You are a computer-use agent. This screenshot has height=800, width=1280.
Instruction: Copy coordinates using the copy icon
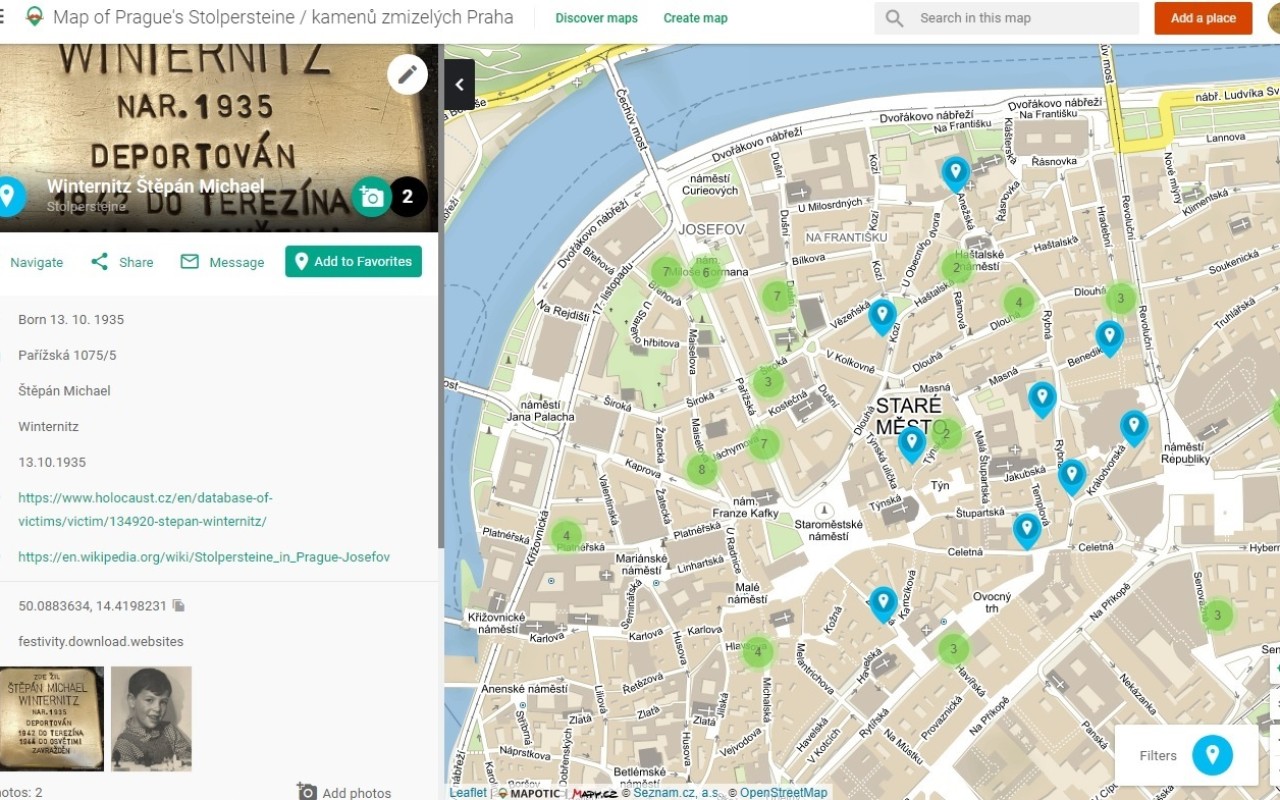[x=178, y=606]
